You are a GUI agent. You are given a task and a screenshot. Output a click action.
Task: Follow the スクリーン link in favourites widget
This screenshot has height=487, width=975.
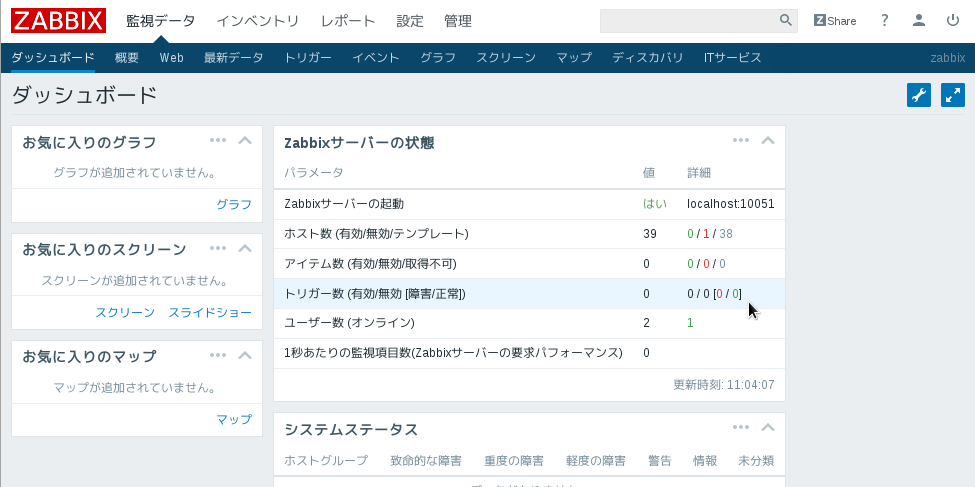point(125,312)
